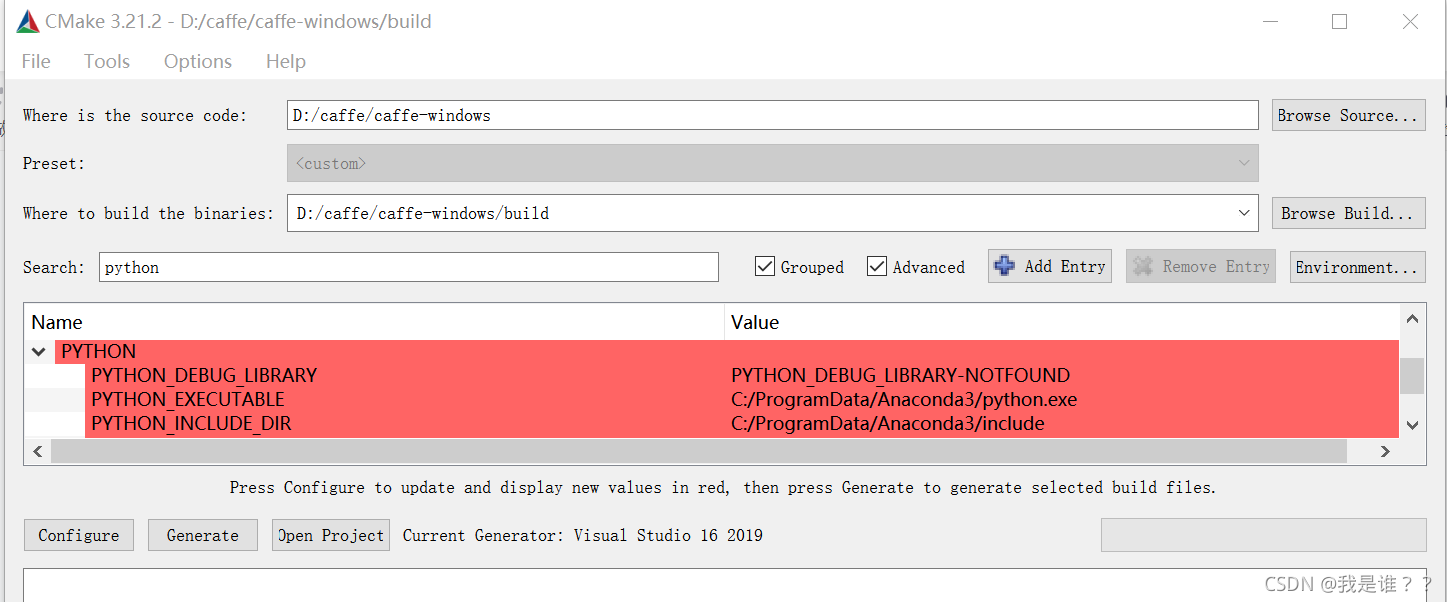Click the Name column header
Screen dimensions: 1447x602
click(374, 322)
